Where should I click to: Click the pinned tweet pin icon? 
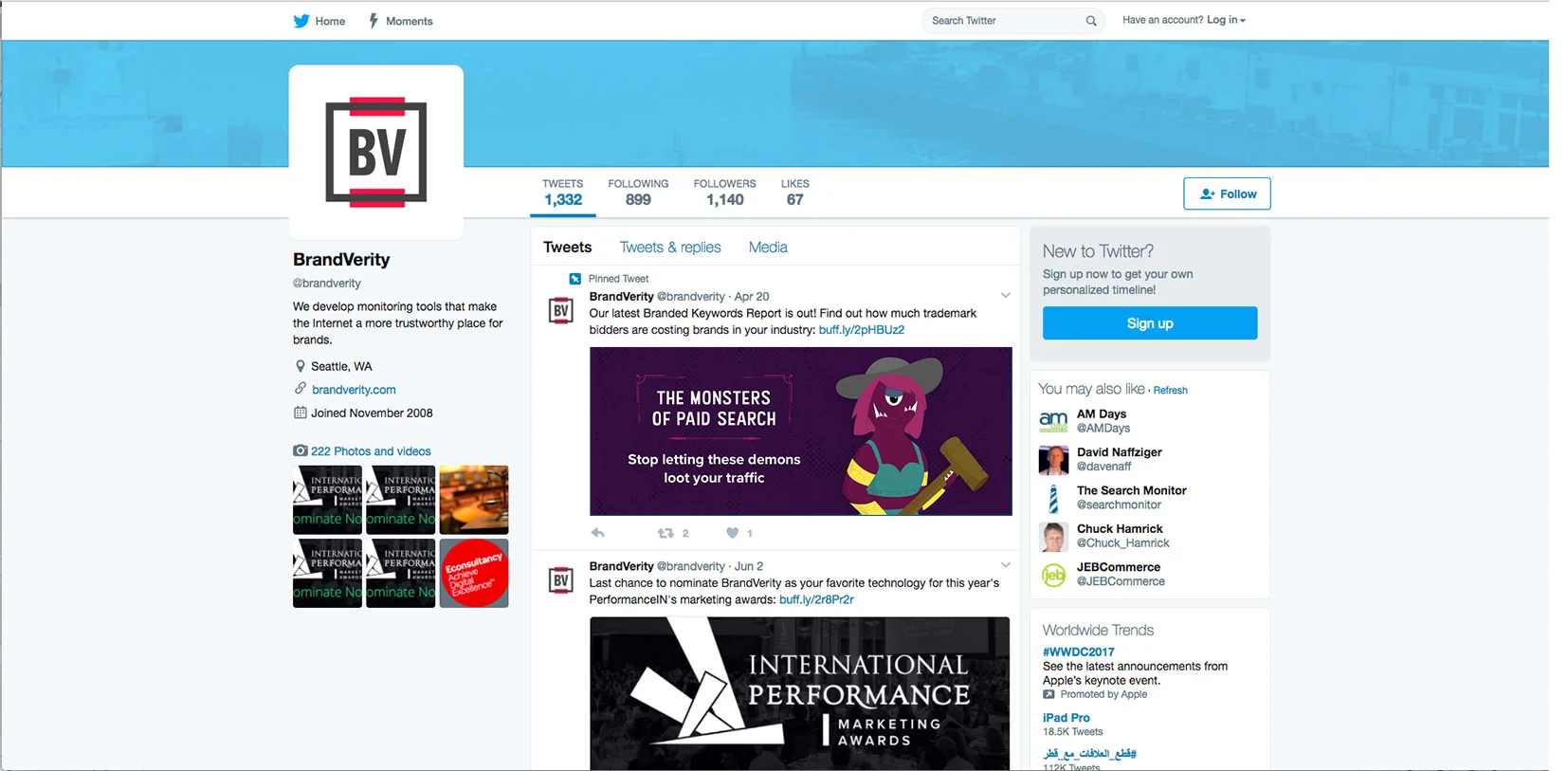(x=574, y=279)
